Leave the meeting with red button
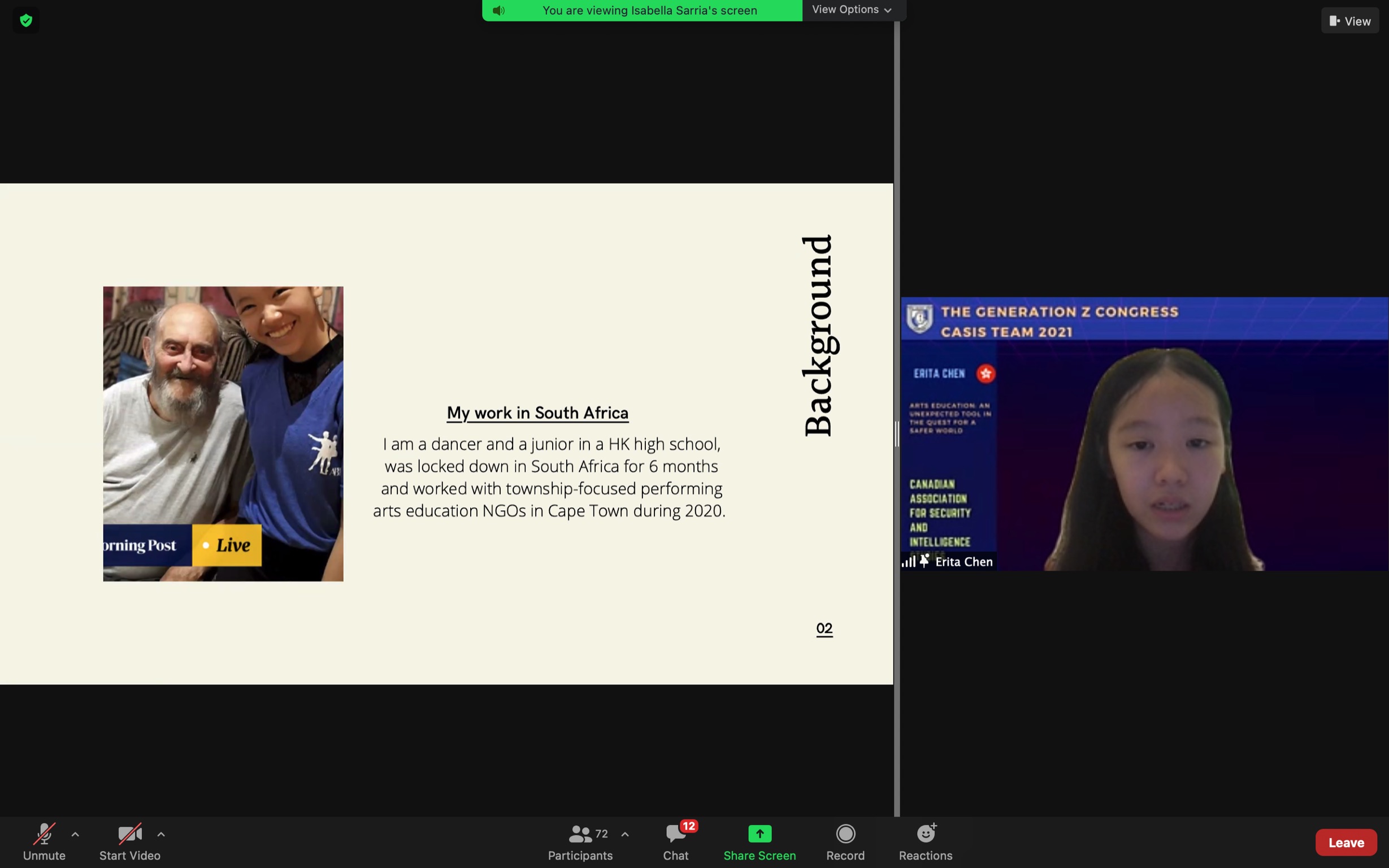 click(x=1345, y=842)
